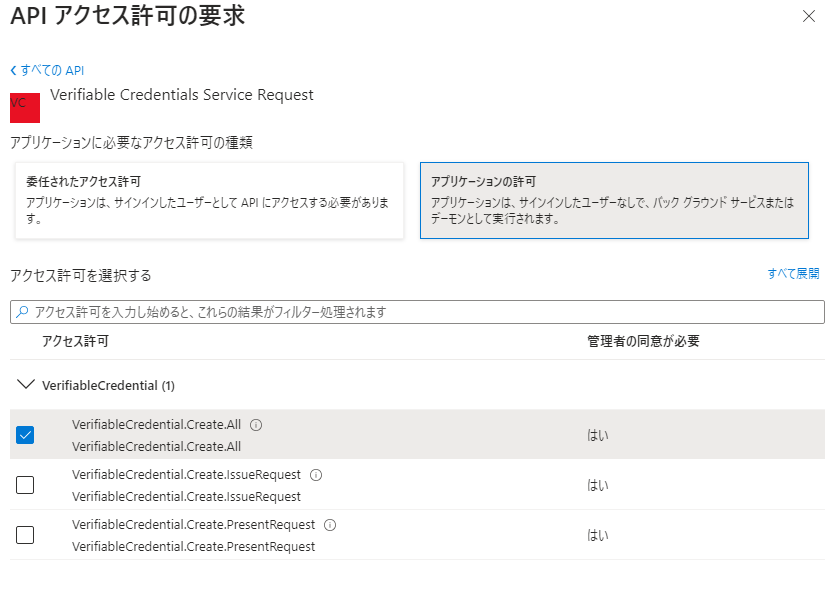
Task: Click the search magnifier icon in filter box
Action: [22, 313]
